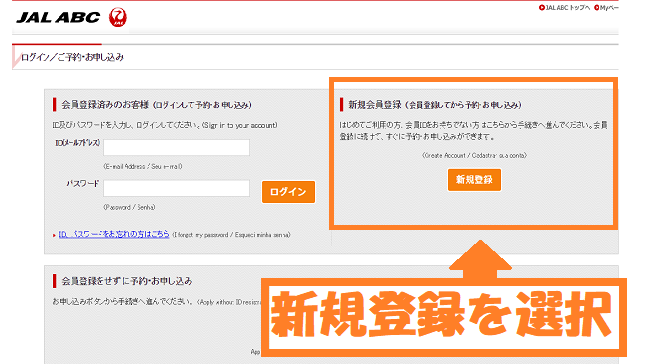
Task: Click the (E-mail Address / Seu e-mail) hint
Action: pyautogui.click(x=143, y=166)
